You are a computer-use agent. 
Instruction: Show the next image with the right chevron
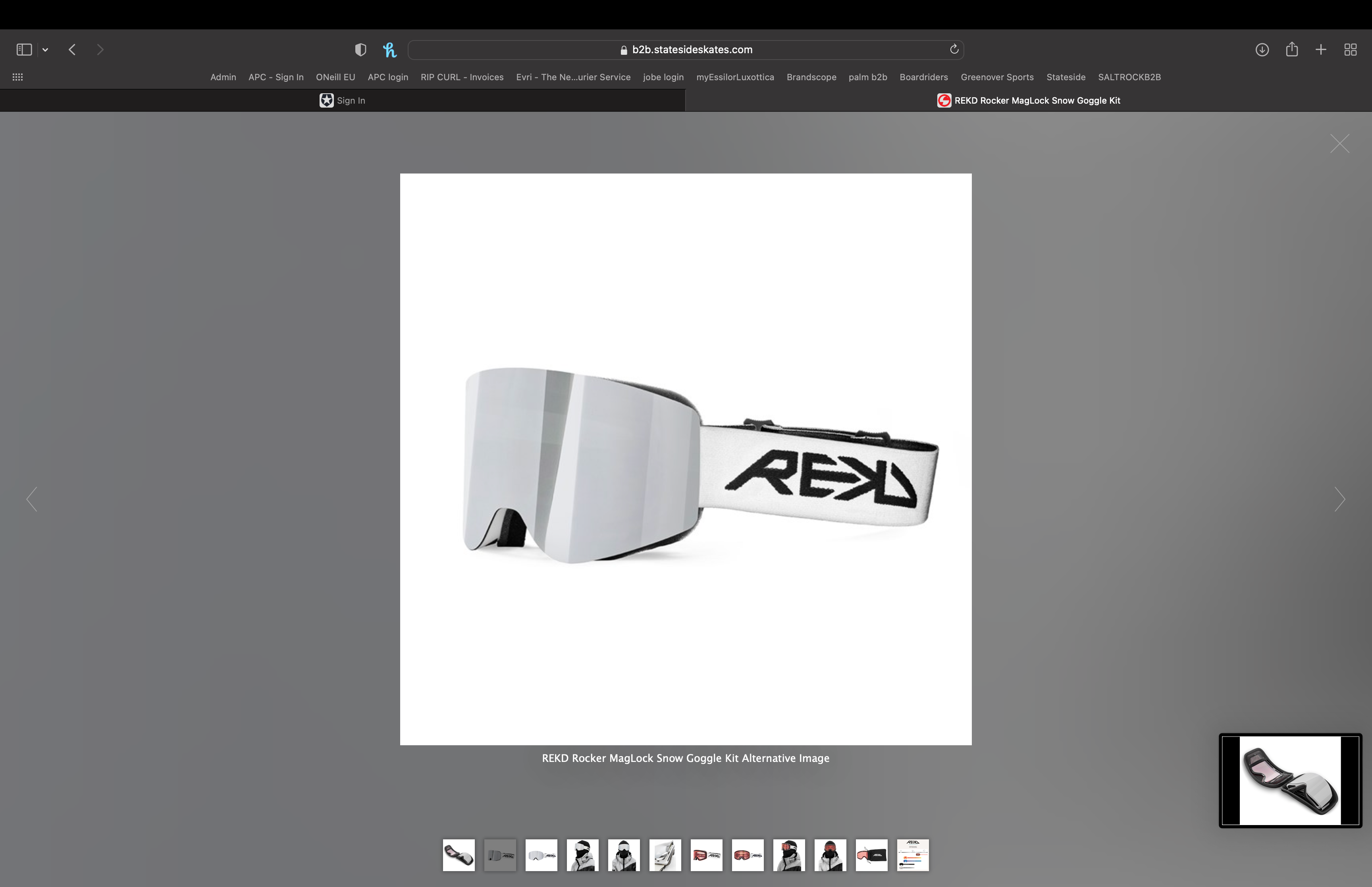pos(1340,499)
